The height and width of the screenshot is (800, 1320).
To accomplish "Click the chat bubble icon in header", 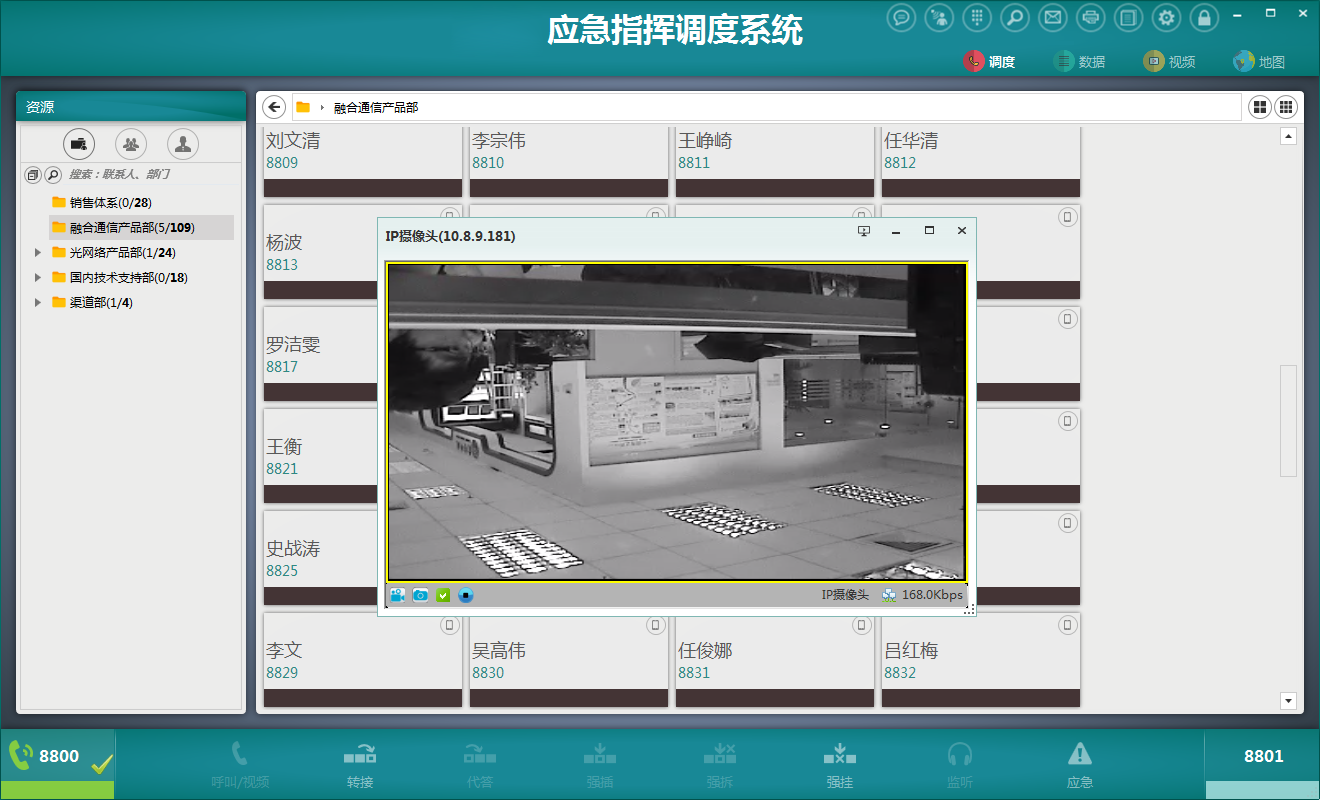I will point(901,18).
